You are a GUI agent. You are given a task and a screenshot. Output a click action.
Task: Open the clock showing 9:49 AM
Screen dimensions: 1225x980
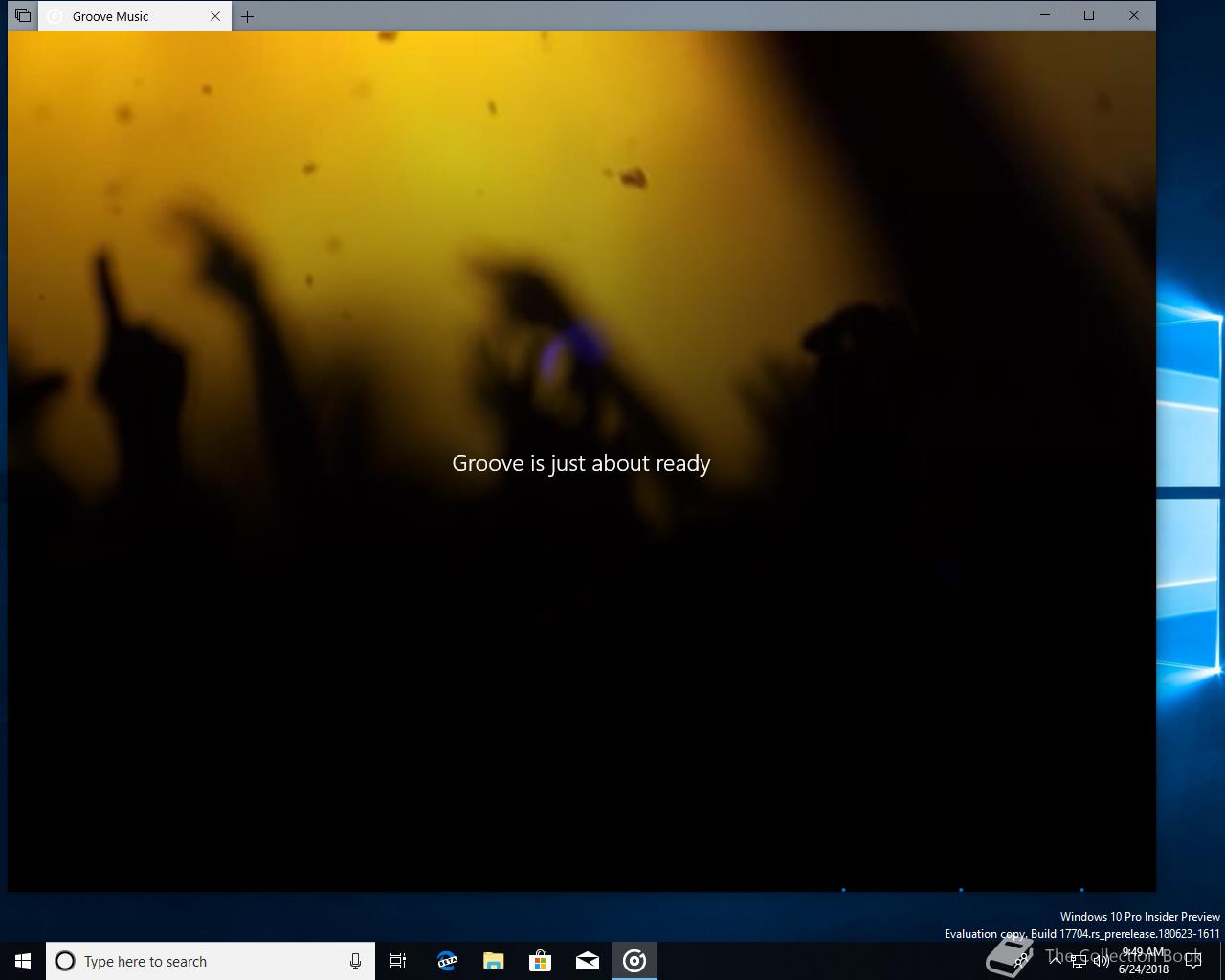(1144, 961)
